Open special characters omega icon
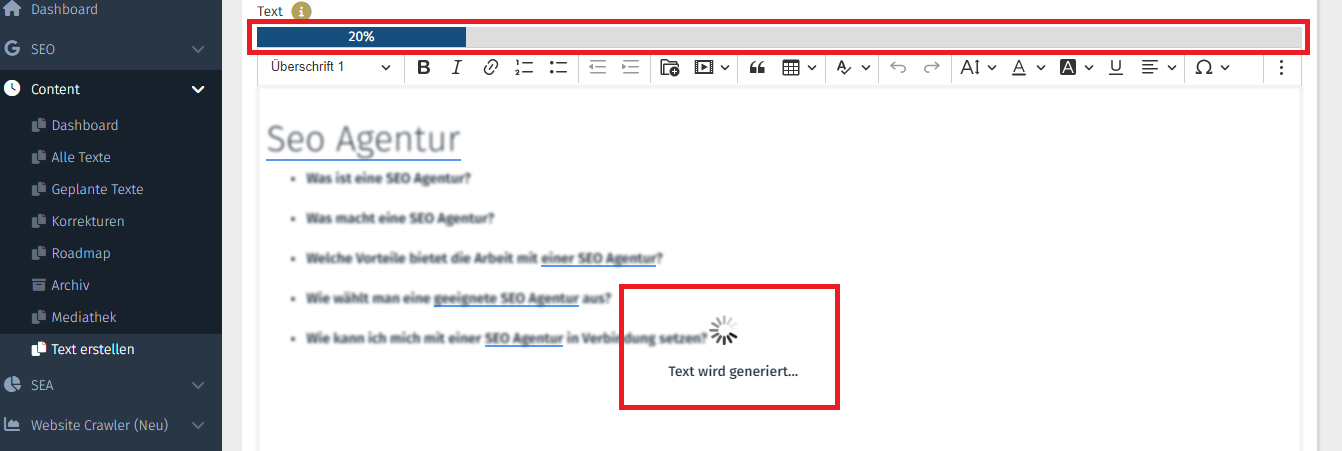 click(1203, 67)
